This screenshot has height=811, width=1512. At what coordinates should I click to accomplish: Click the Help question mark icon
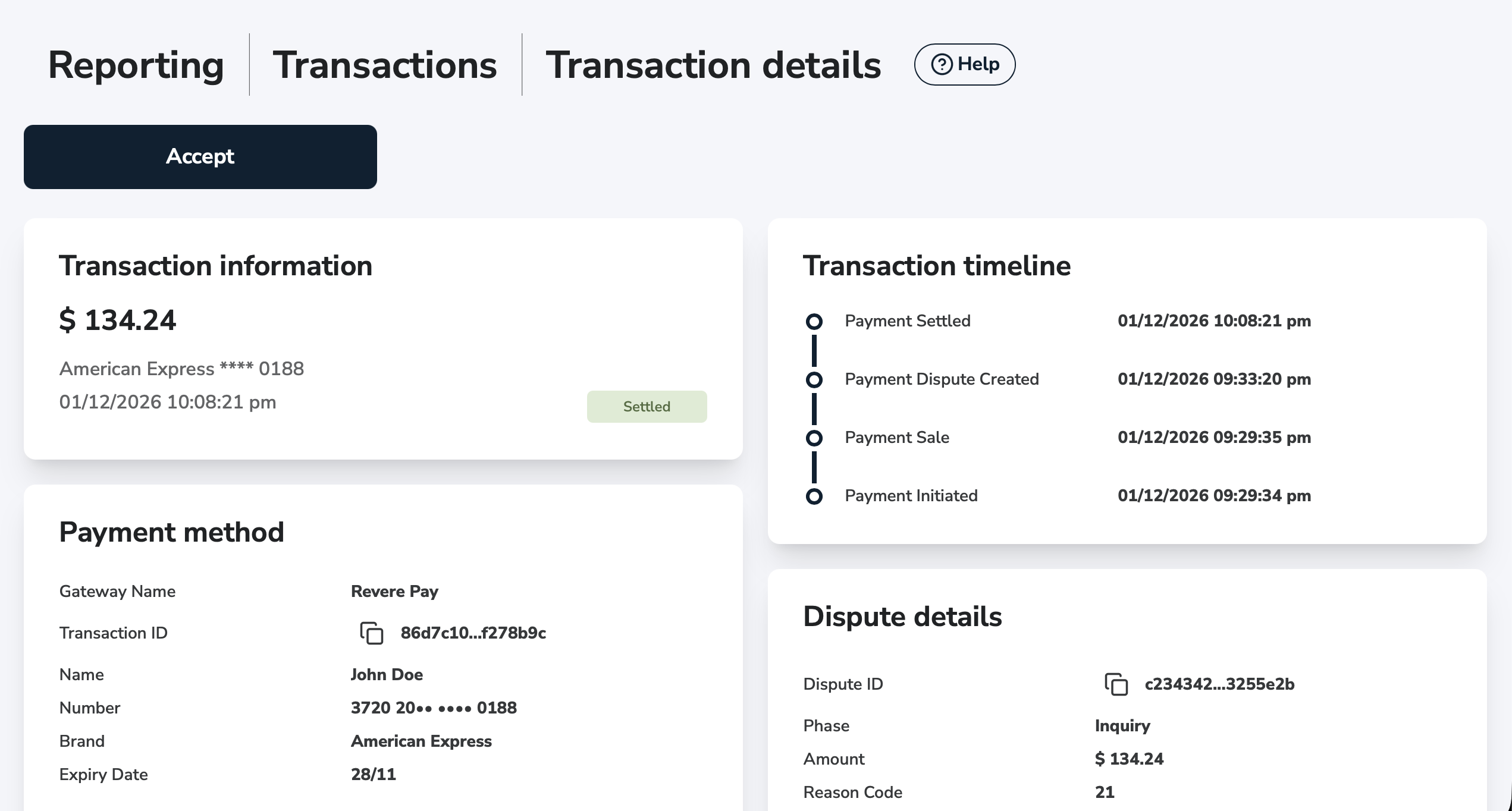pos(942,64)
